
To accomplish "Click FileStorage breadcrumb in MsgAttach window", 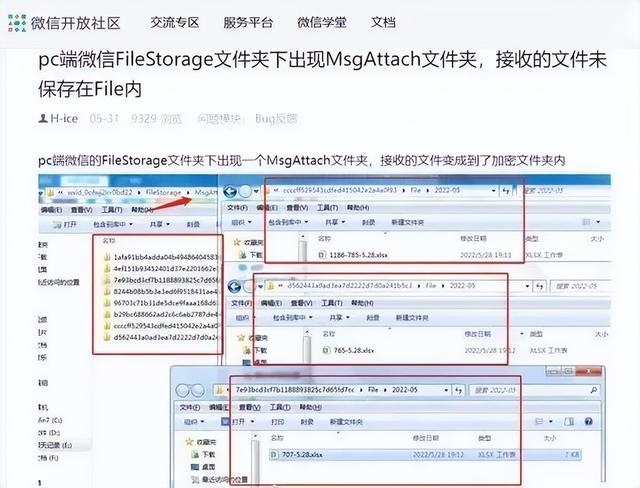I will coord(163,192).
